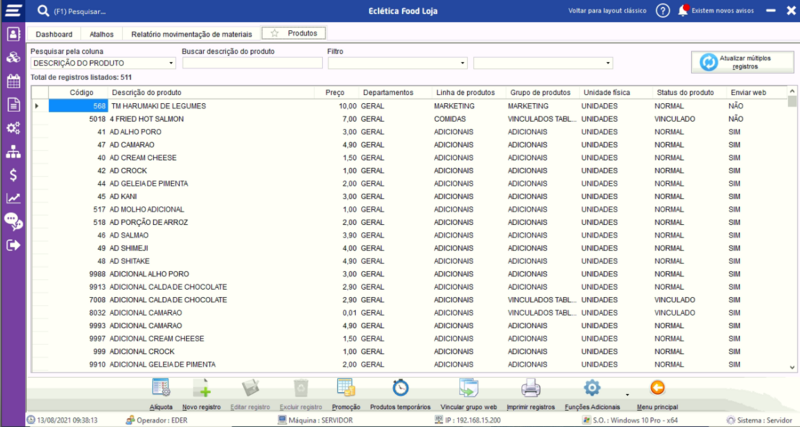Toggle the star favorite on Produtos tab
This screenshot has width=800, height=427.
(274, 33)
